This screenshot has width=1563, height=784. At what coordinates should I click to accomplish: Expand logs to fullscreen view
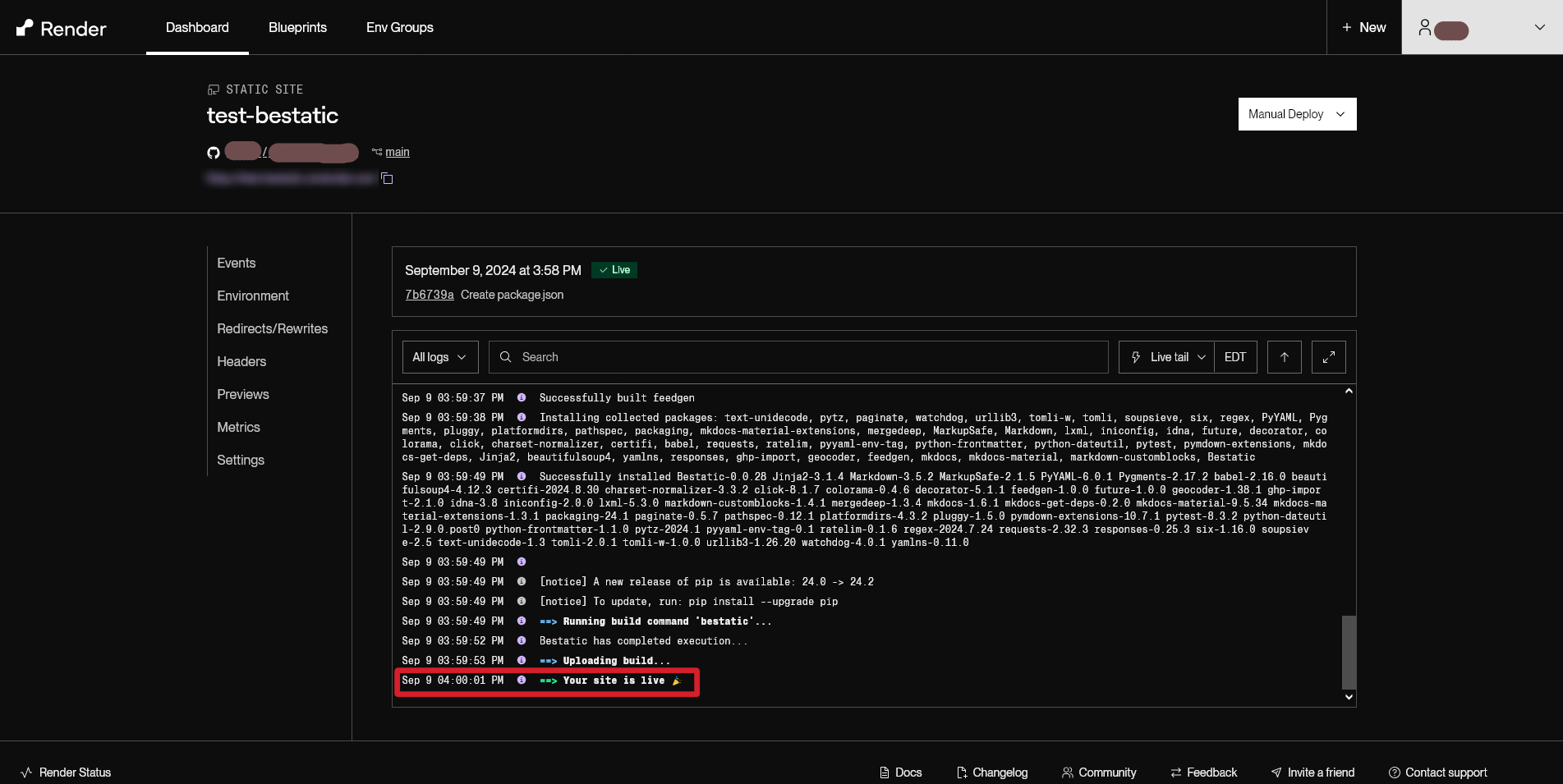tap(1328, 357)
